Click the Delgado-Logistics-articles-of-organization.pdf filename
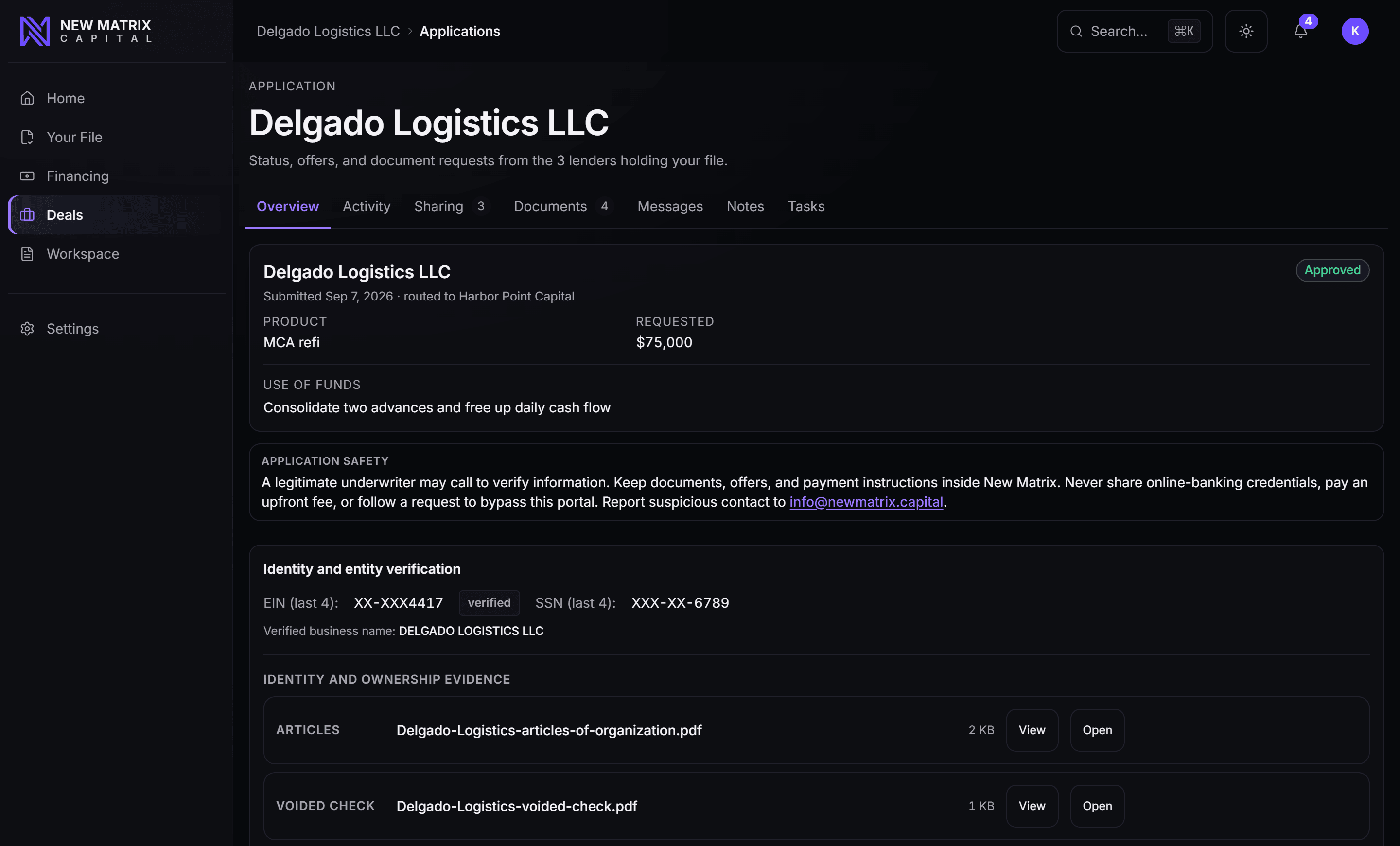Viewport: 1400px width, 846px height. point(549,730)
